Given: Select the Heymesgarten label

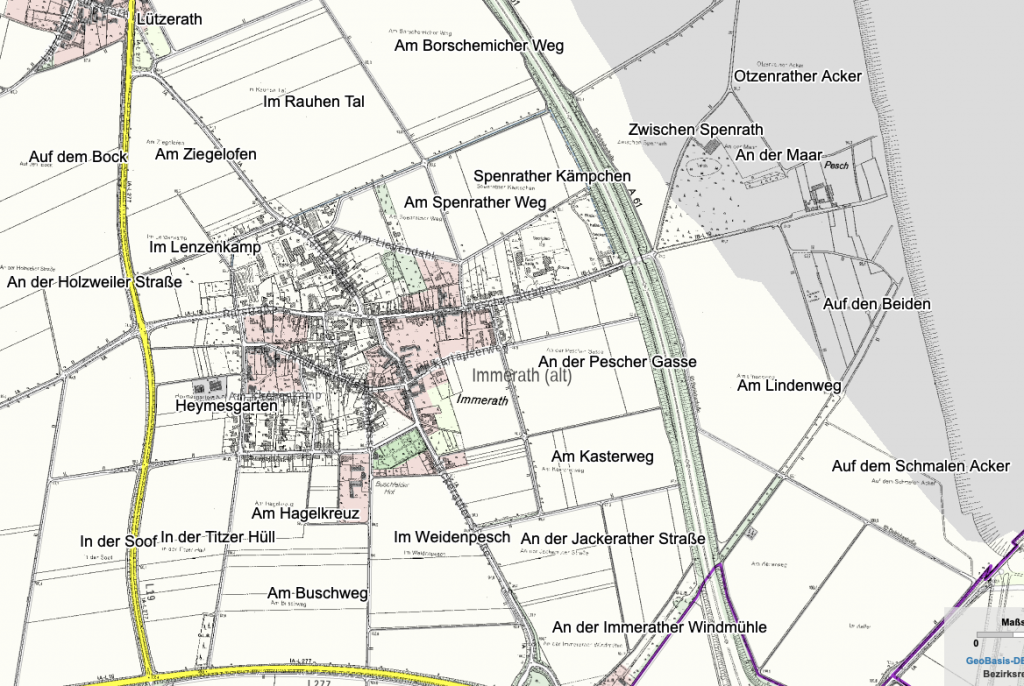Looking at the screenshot, I should [225, 407].
